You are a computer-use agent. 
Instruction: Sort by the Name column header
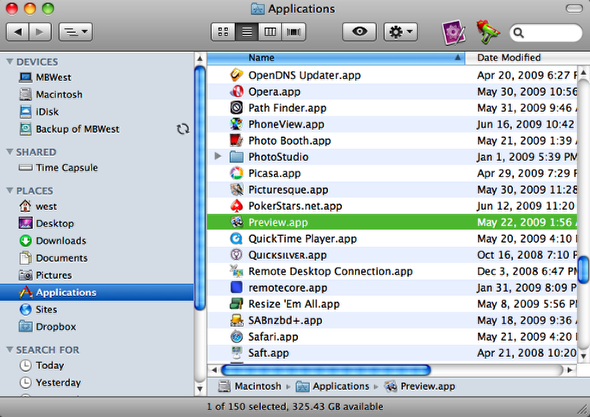click(336, 58)
